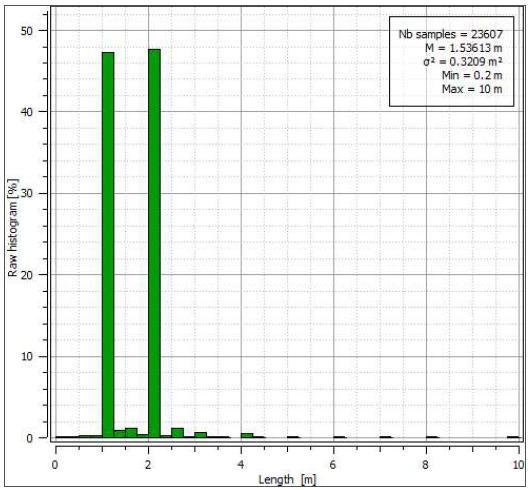
Task: Click the x-axis tick label 6
Action: pos(333,465)
